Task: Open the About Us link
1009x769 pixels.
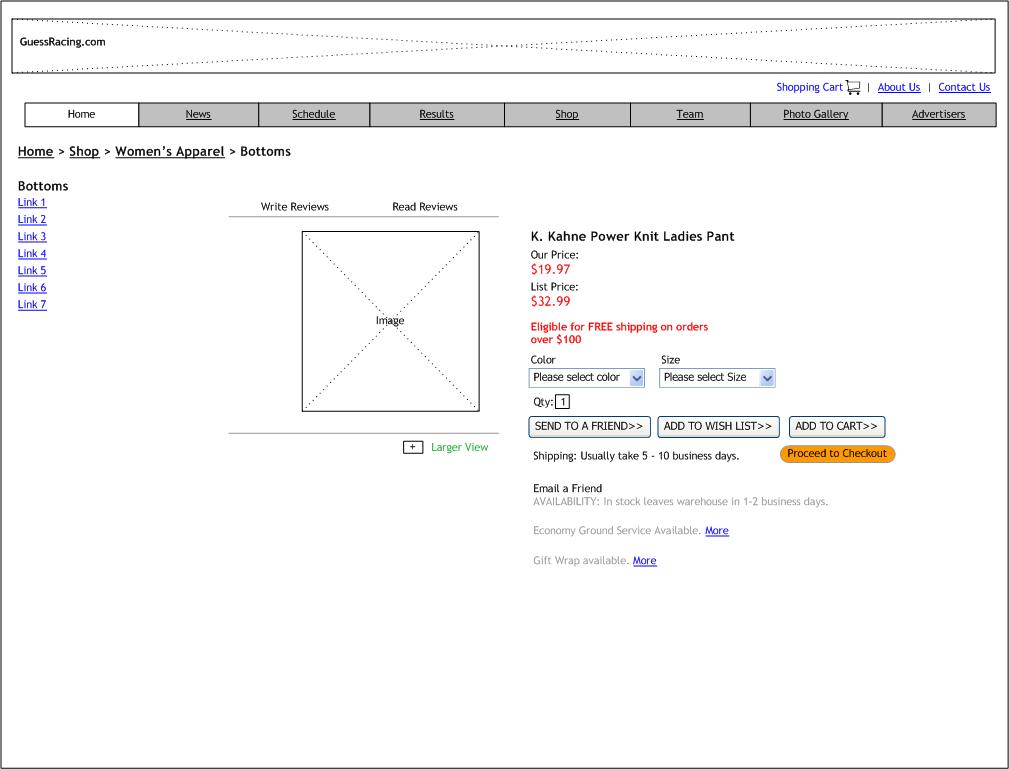Action: point(898,88)
